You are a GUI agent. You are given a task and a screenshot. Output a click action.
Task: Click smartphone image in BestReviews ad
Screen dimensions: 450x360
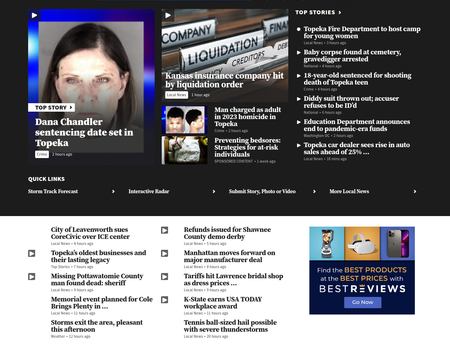point(397,243)
